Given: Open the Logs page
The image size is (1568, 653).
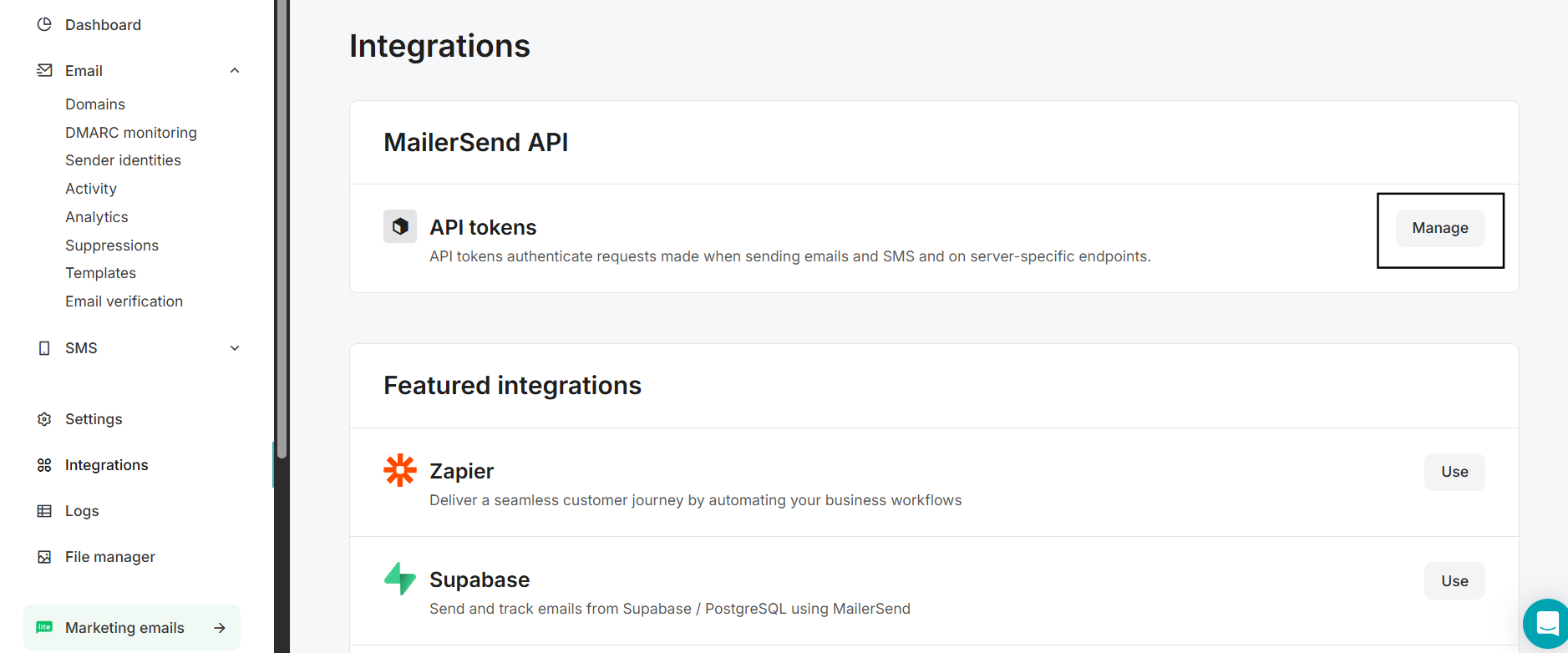Looking at the screenshot, I should (82, 511).
